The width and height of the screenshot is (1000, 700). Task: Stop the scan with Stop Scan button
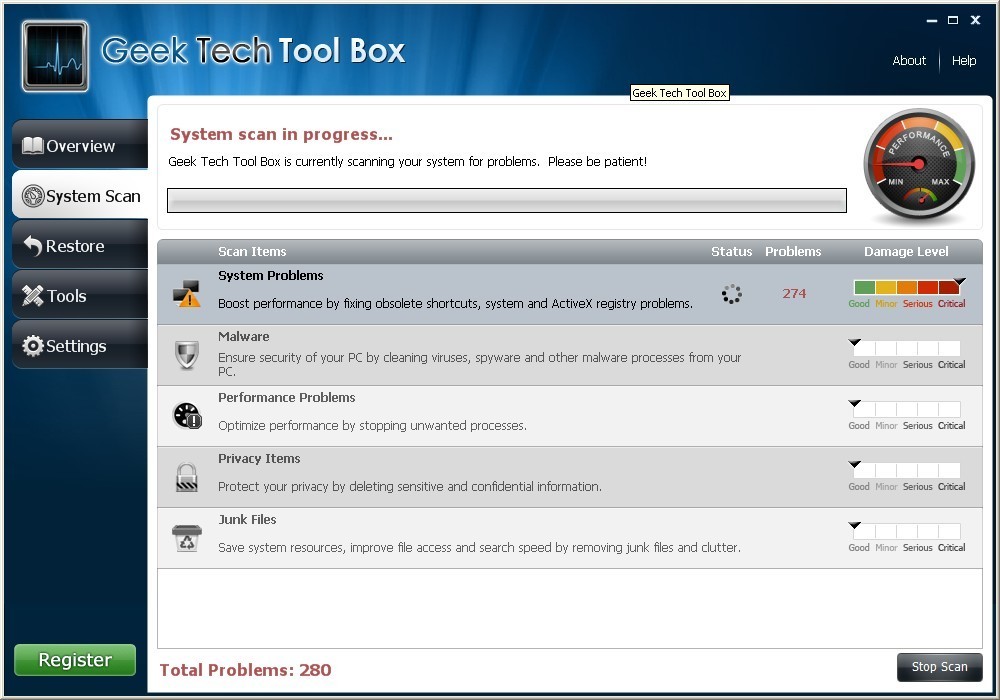(939, 667)
